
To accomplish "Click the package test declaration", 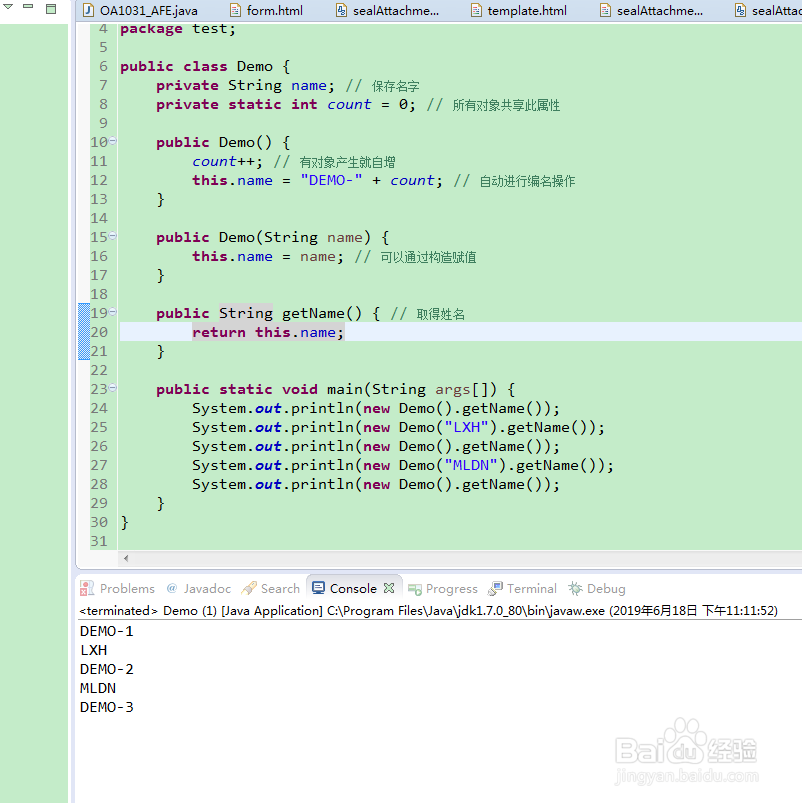I will click(178, 29).
